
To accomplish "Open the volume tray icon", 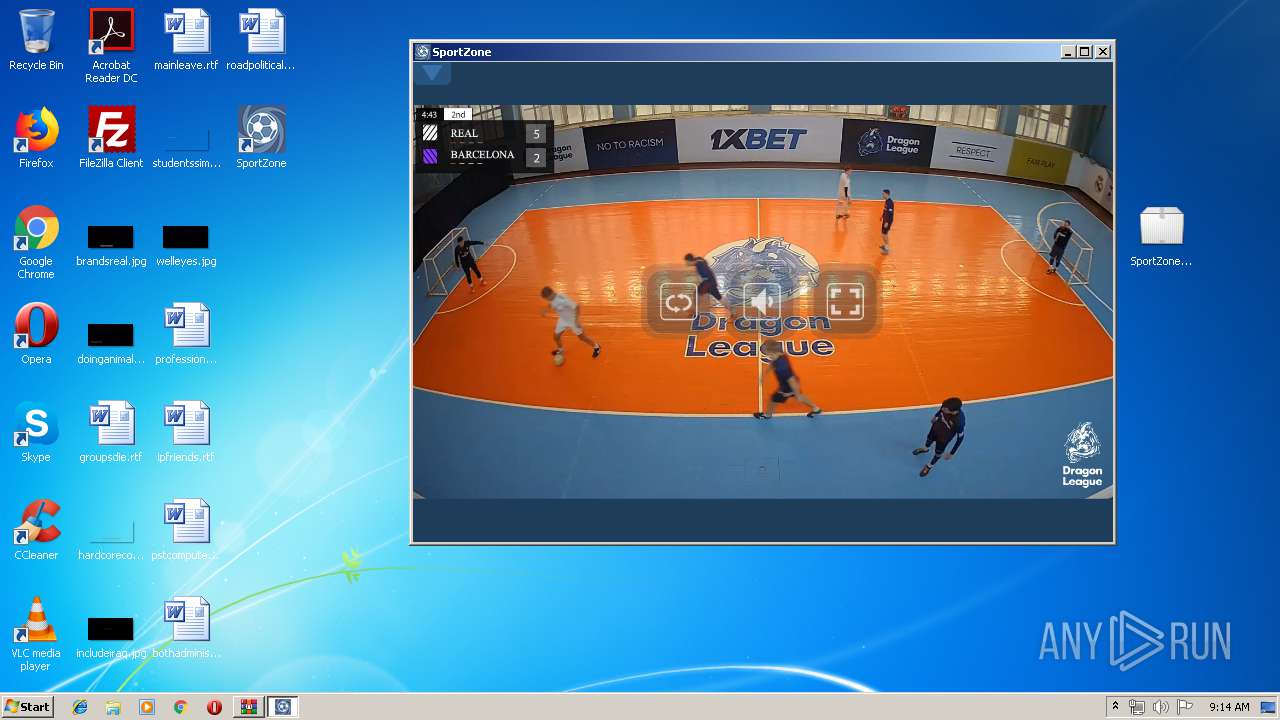I will [x=1160, y=707].
